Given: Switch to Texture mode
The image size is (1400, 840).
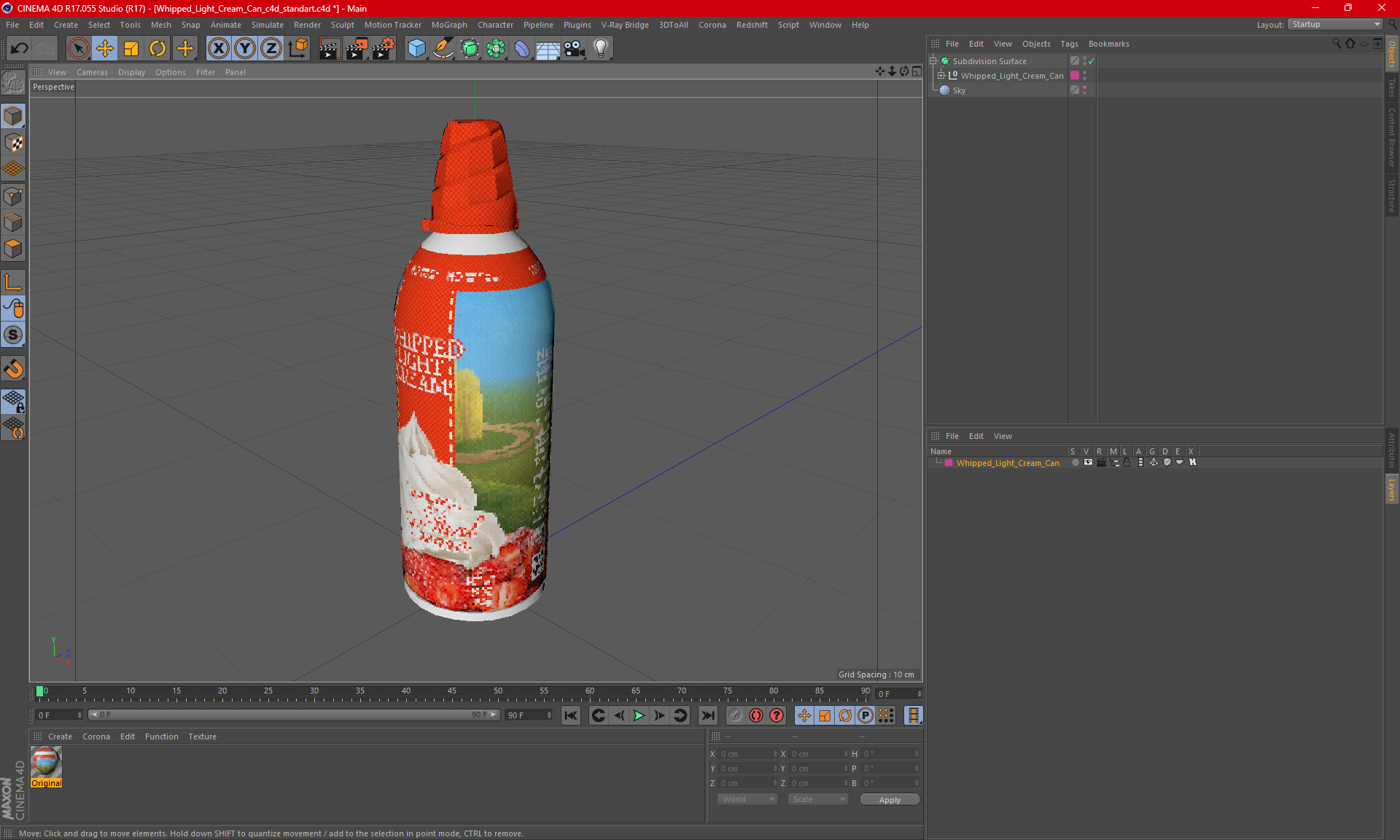Looking at the screenshot, I should (x=13, y=143).
